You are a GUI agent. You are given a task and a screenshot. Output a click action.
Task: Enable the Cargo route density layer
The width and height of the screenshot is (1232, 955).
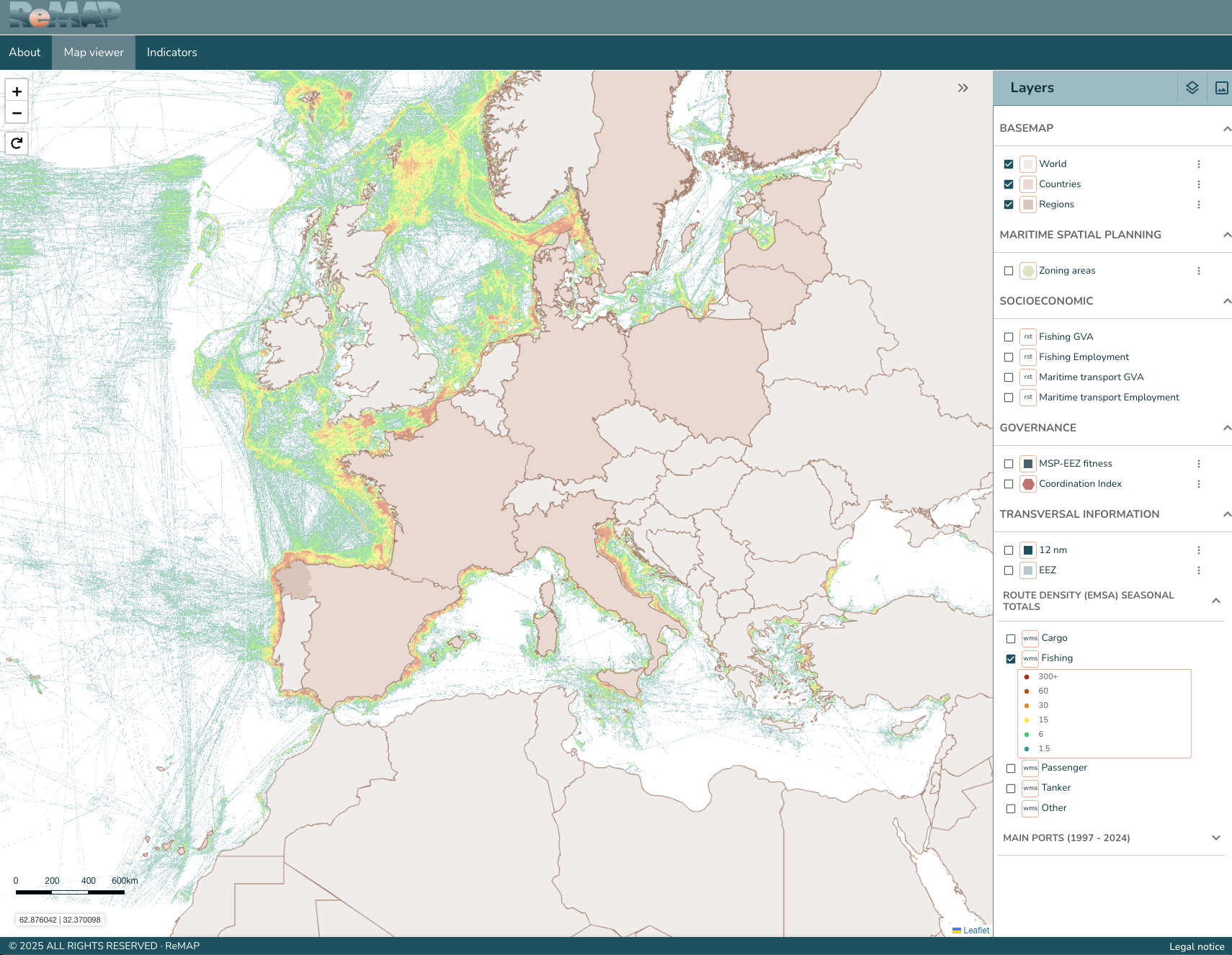[x=1011, y=639]
